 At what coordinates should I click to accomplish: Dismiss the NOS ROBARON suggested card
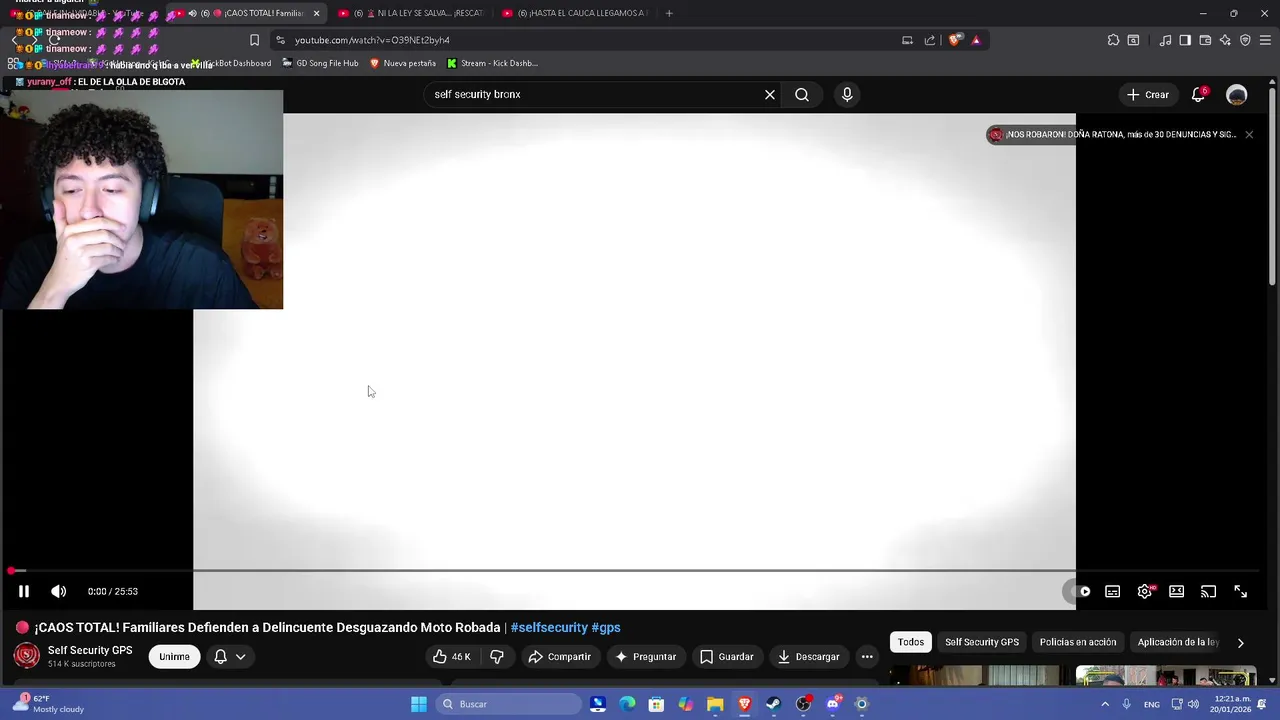coord(1249,134)
